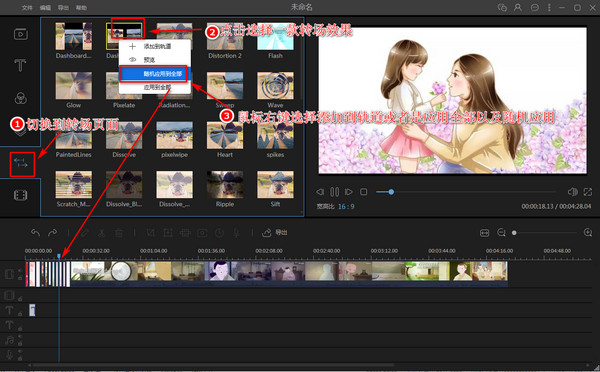Screen dimensions: 600x372
Task: Open the text (T) sidebar panel
Action: (20, 65)
